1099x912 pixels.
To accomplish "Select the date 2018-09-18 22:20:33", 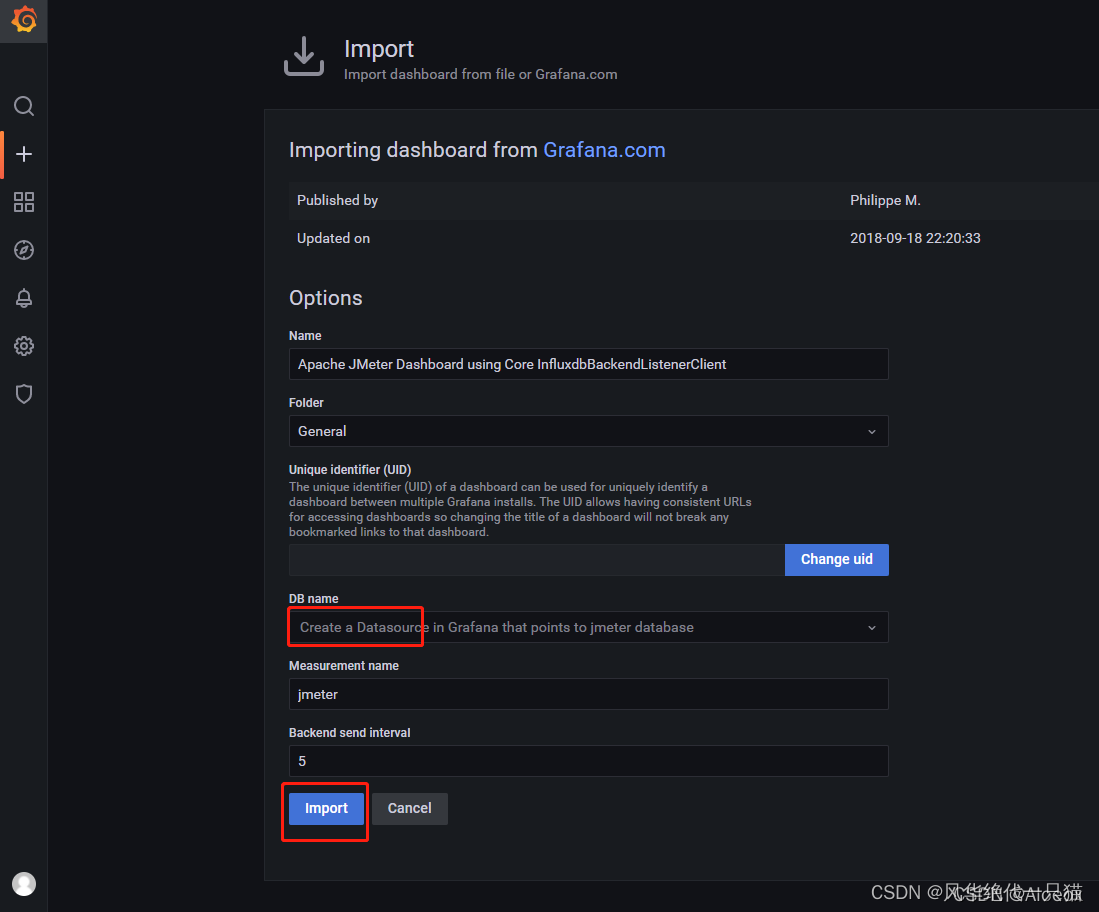I will [x=915, y=238].
